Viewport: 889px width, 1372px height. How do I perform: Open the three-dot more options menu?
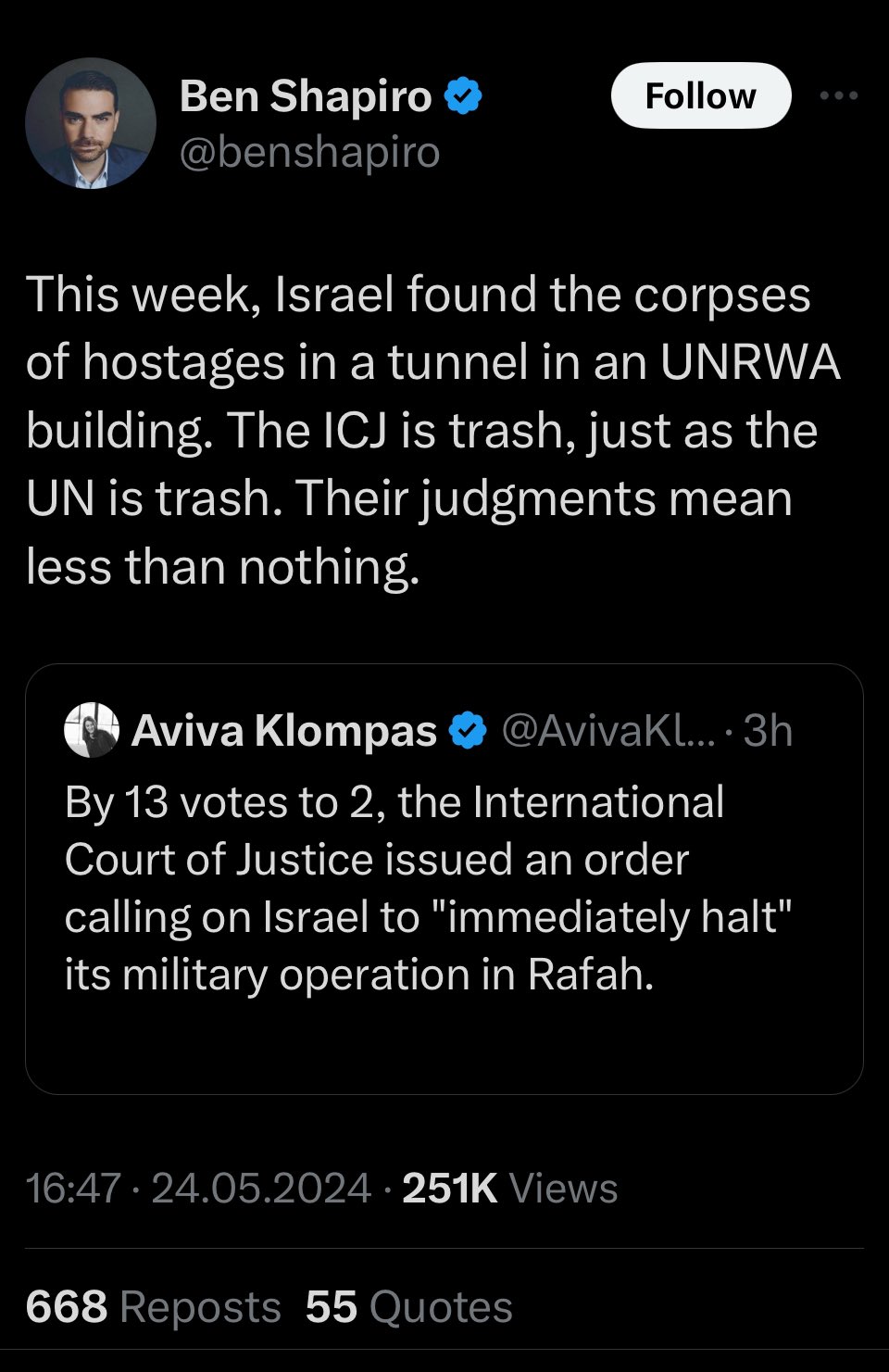click(839, 95)
